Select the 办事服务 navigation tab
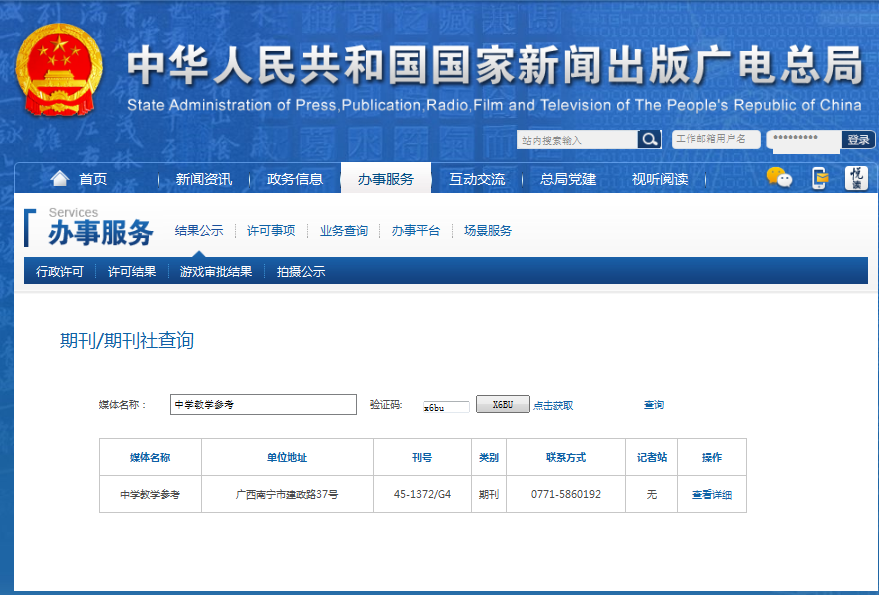This screenshot has height=595, width=879. 386,179
